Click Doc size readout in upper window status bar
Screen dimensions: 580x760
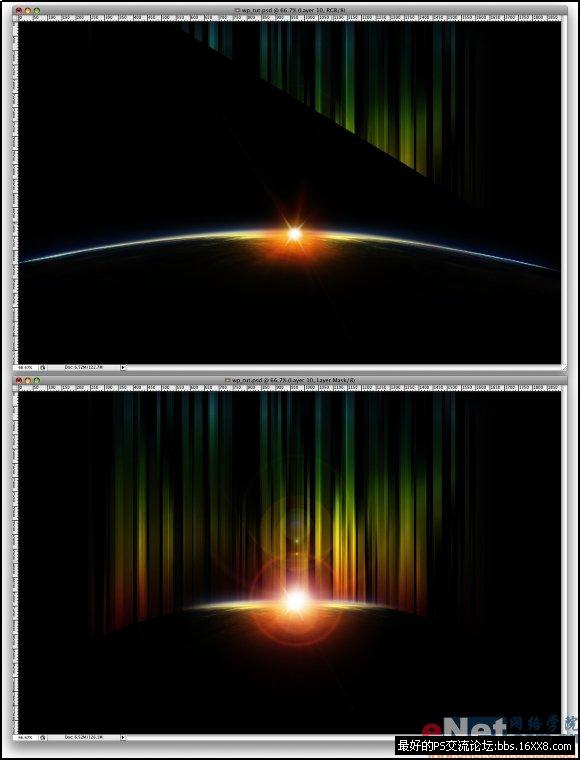point(83,367)
